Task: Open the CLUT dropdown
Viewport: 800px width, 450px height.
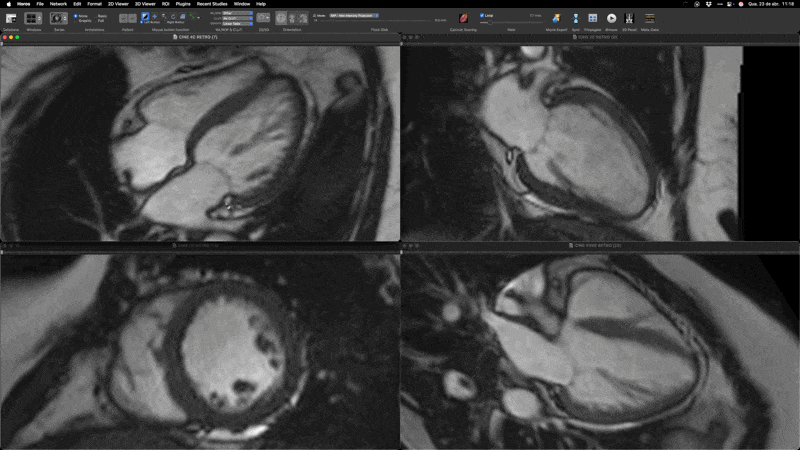Action: pos(237,18)
